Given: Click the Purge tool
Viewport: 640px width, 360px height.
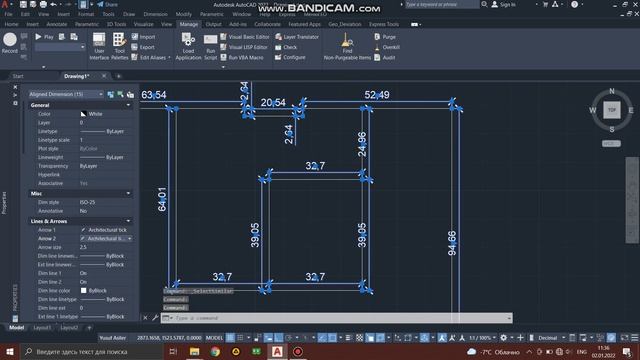Looking at the screenshot, I should point(385,37).
